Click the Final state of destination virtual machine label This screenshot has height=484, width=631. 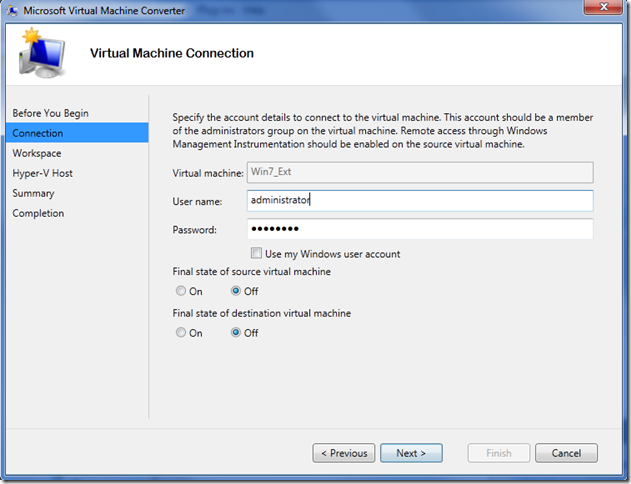click(x=262, y=313)
